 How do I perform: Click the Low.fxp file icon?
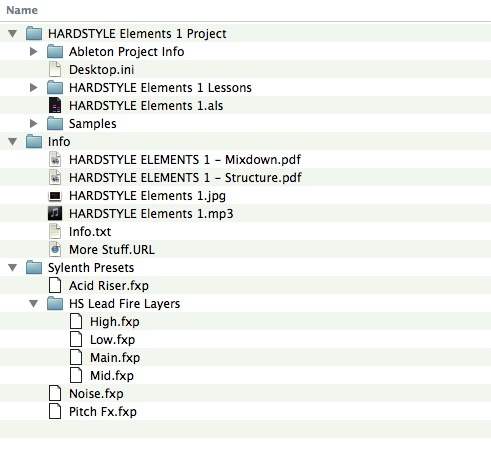click(x=76, y=339)
